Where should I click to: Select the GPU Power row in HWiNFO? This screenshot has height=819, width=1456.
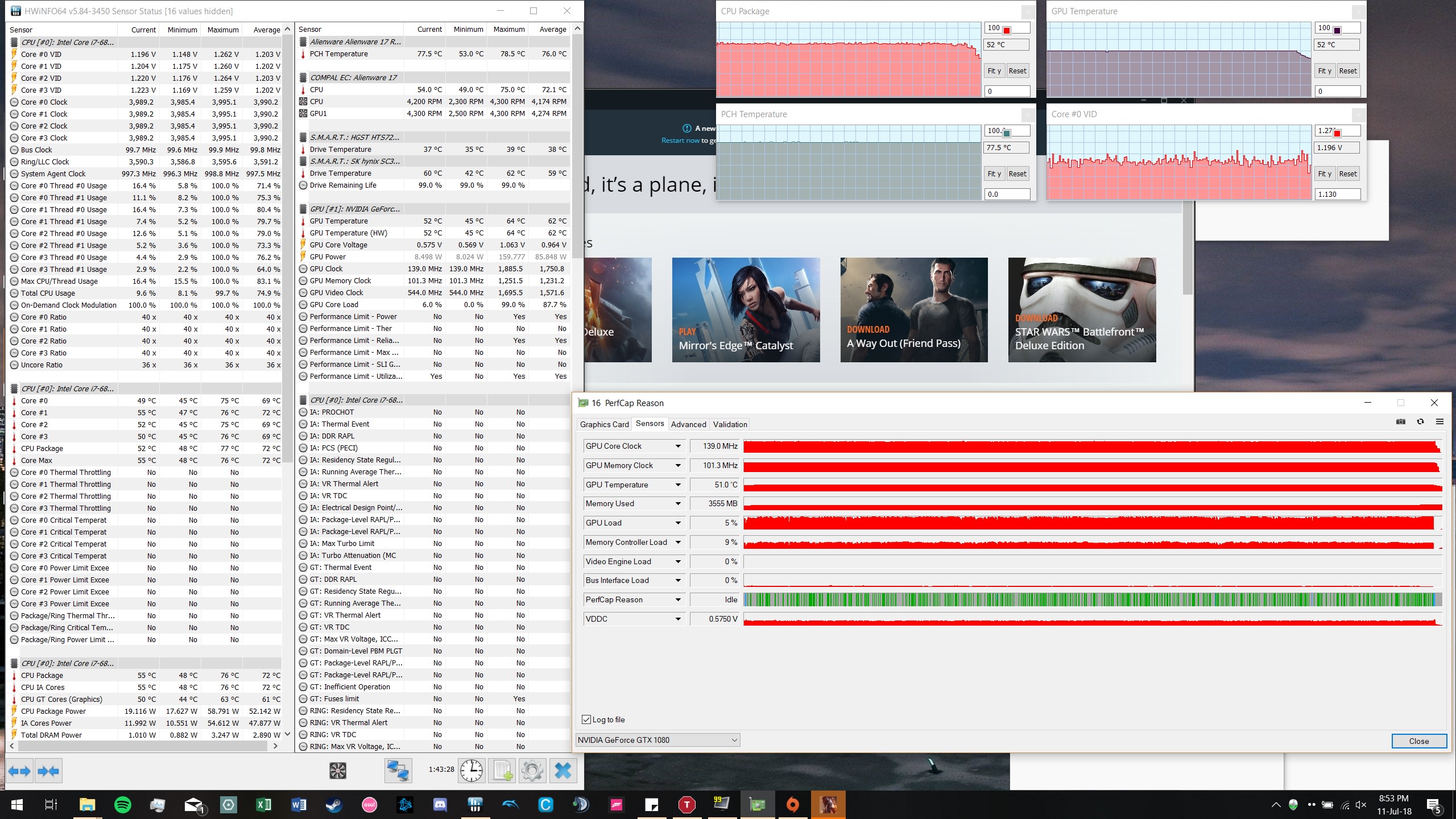[x=434, y=257]
